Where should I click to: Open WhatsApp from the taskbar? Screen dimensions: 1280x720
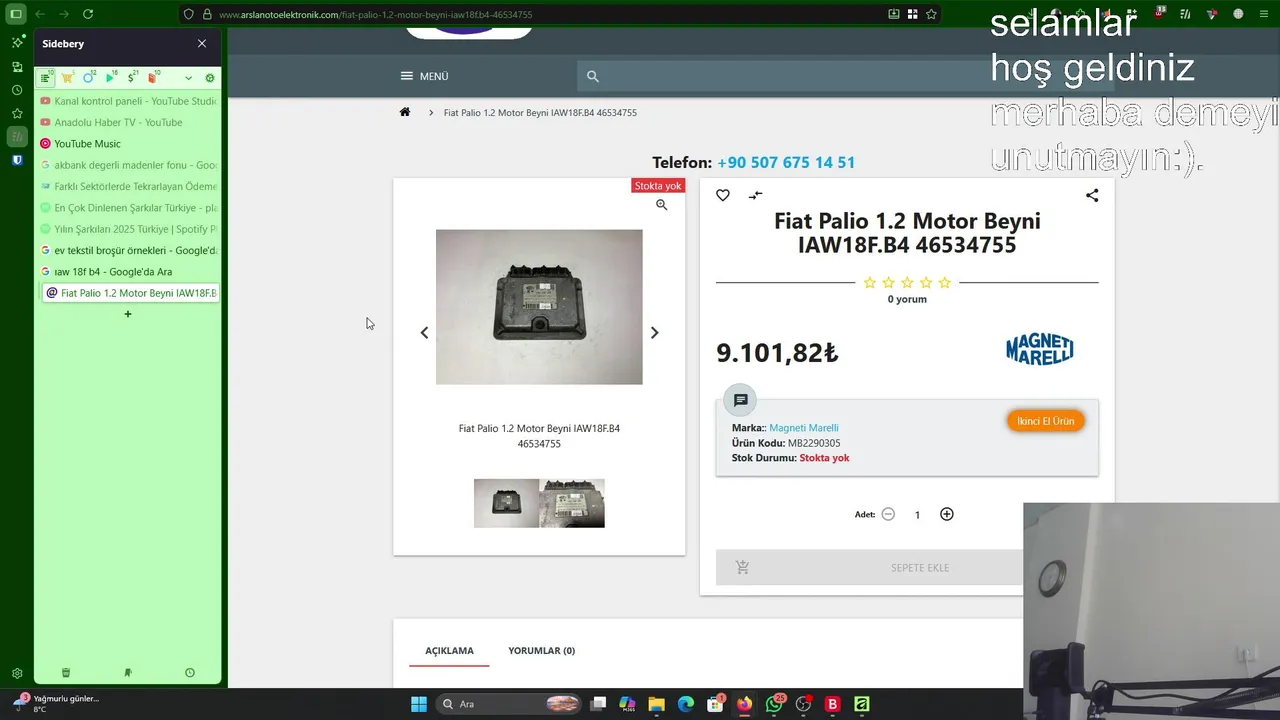tap(774, 704)
